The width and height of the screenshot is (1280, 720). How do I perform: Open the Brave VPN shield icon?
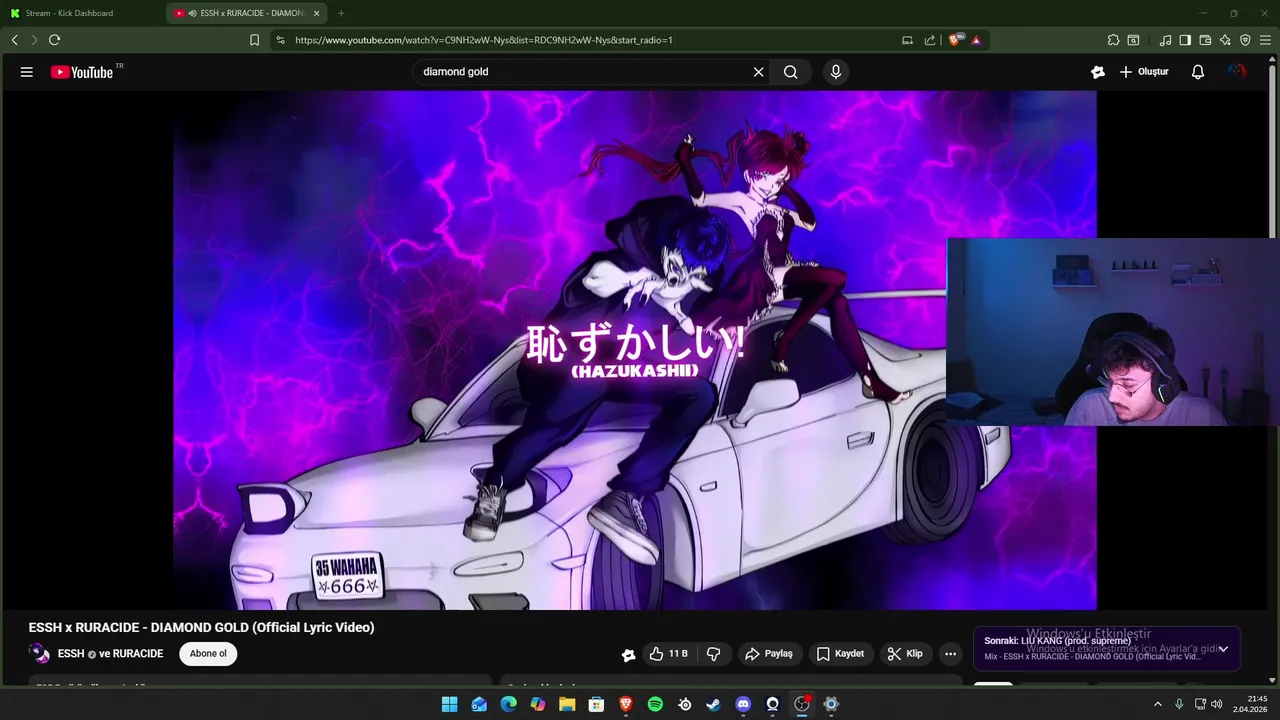pyautogui.click(x=1245, y=40)
